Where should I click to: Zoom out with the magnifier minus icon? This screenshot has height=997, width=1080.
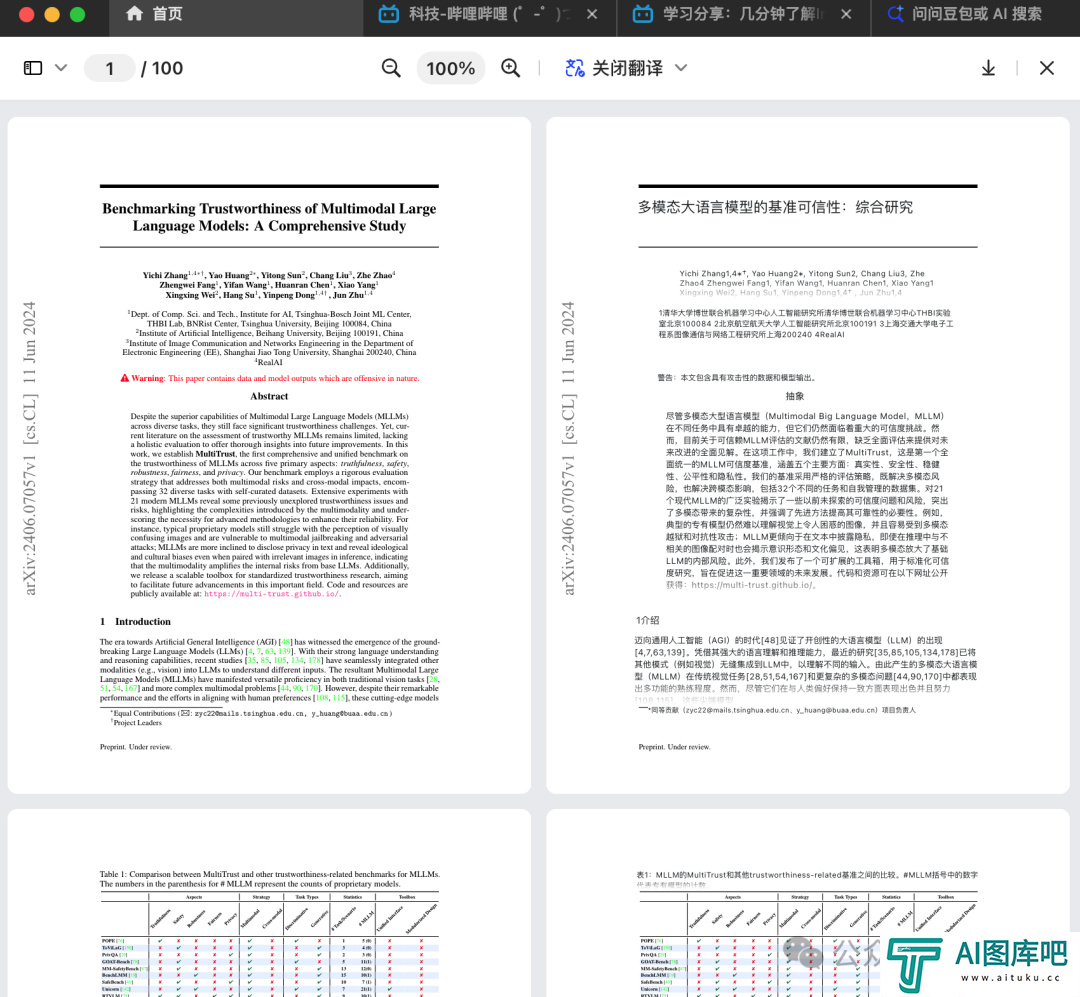[x=391, y=68]
